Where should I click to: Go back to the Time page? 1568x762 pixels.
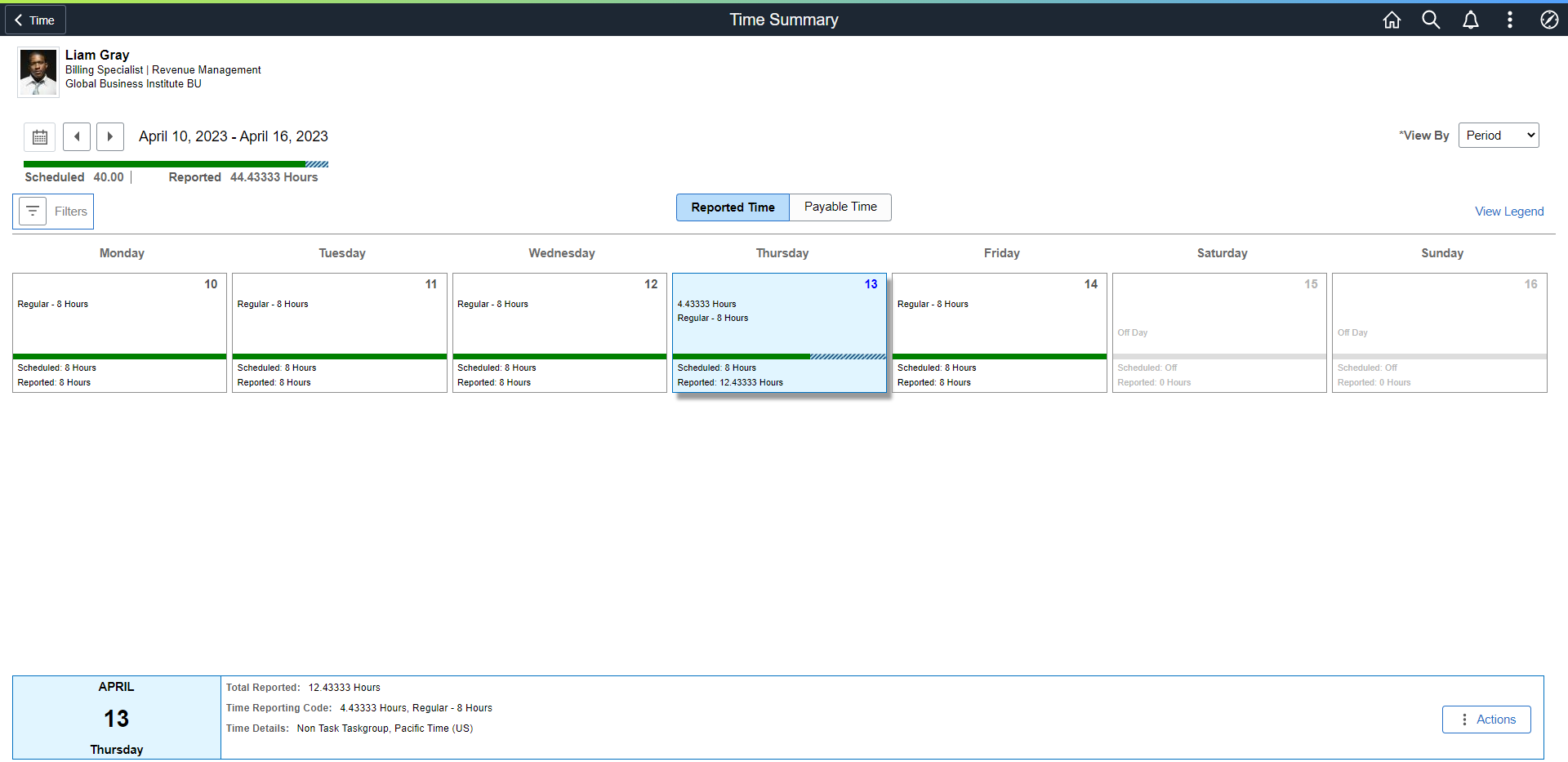pyautogui.click(x=35, y=20)
